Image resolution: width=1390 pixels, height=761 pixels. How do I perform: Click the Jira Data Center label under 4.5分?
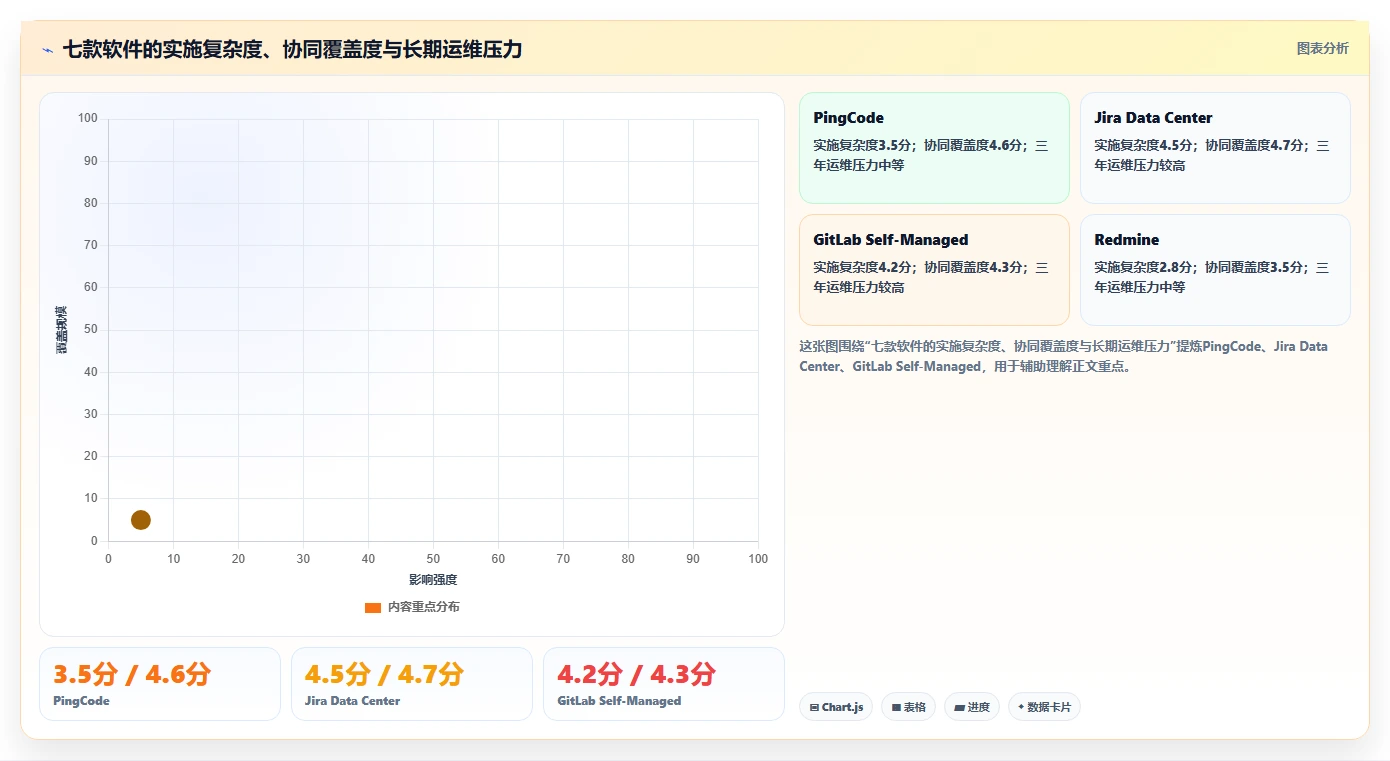coord(352,701)
